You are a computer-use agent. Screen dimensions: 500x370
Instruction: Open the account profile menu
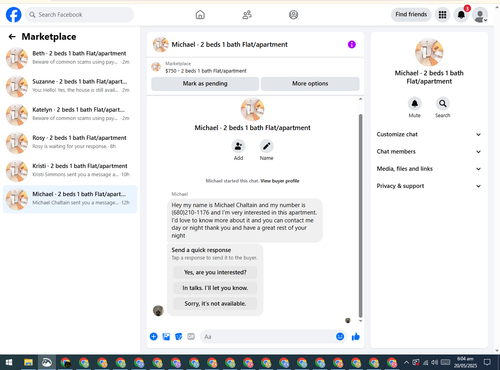(x=480, y=15)
